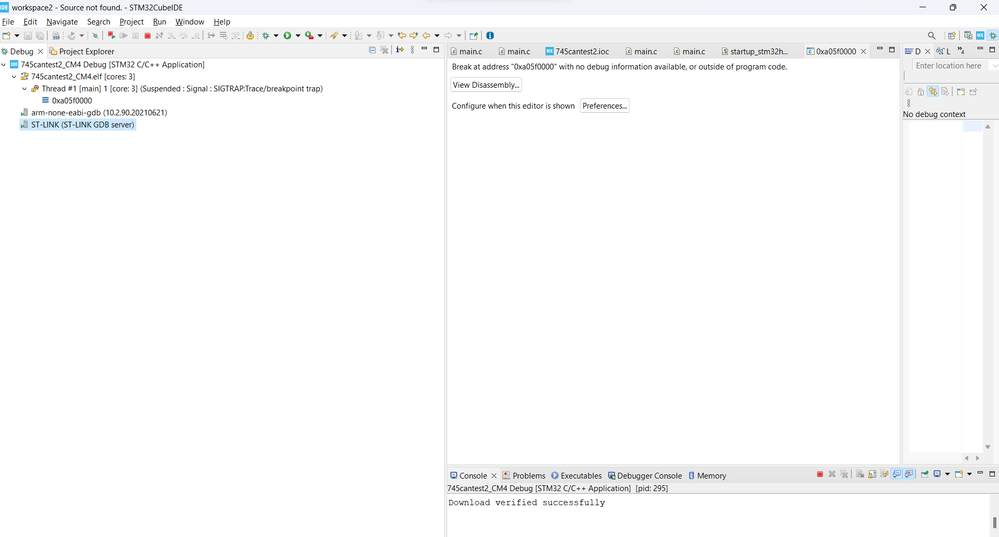Open the Project menu
999x537 pixels.
(131, 22)
